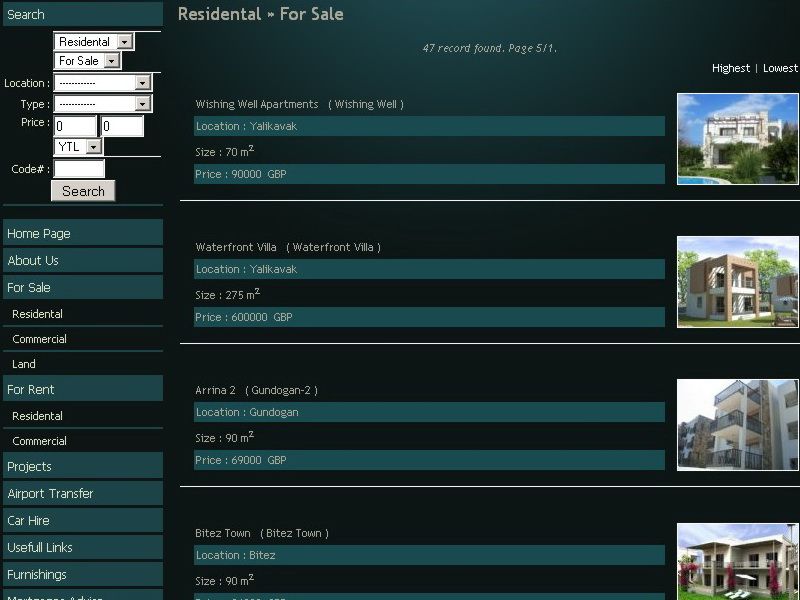Click 'Price : 90000 GBP' row
This screenshot has width=800, height=600.
coord(429,174)
